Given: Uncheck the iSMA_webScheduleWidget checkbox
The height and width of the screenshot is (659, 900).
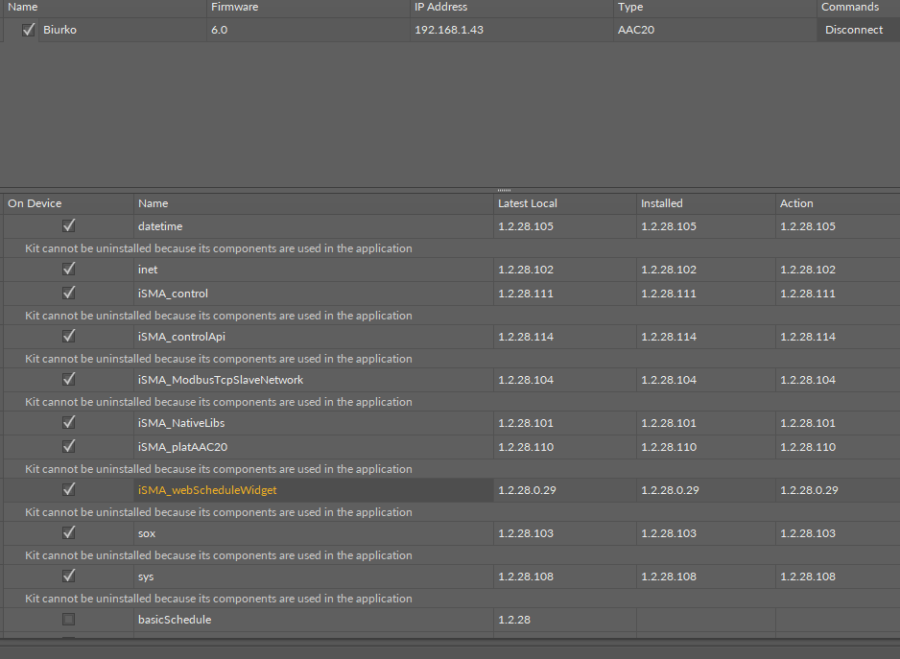Looking at the screenshot, I should click(x=69, y=489).
